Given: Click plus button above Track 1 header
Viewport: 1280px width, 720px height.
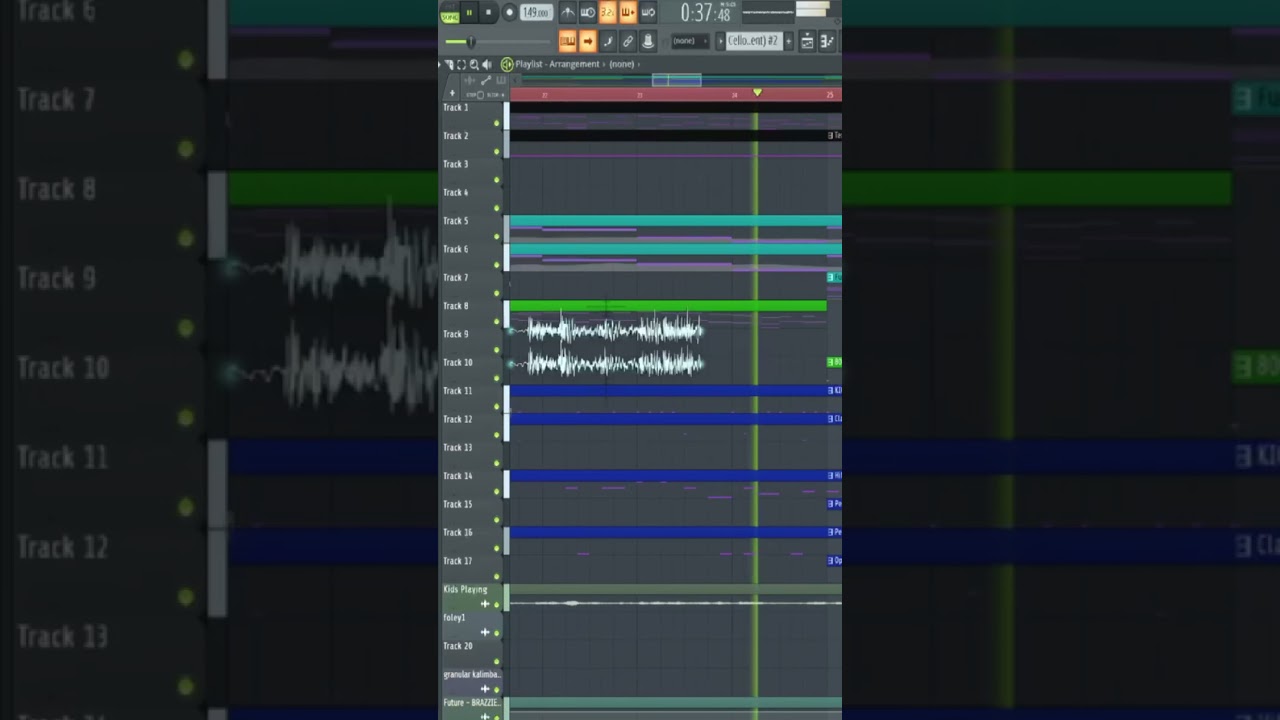Looking at the screenshot, I should (x=452, y=93).
